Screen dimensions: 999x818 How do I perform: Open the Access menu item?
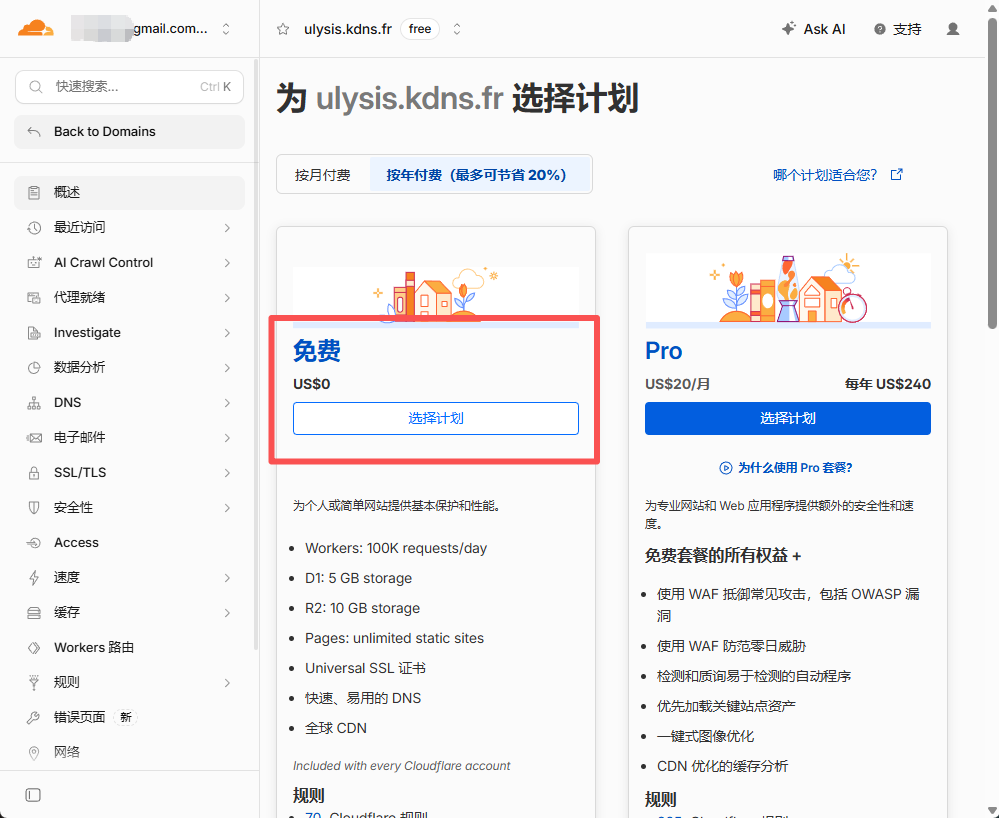[x=129, y=543]
